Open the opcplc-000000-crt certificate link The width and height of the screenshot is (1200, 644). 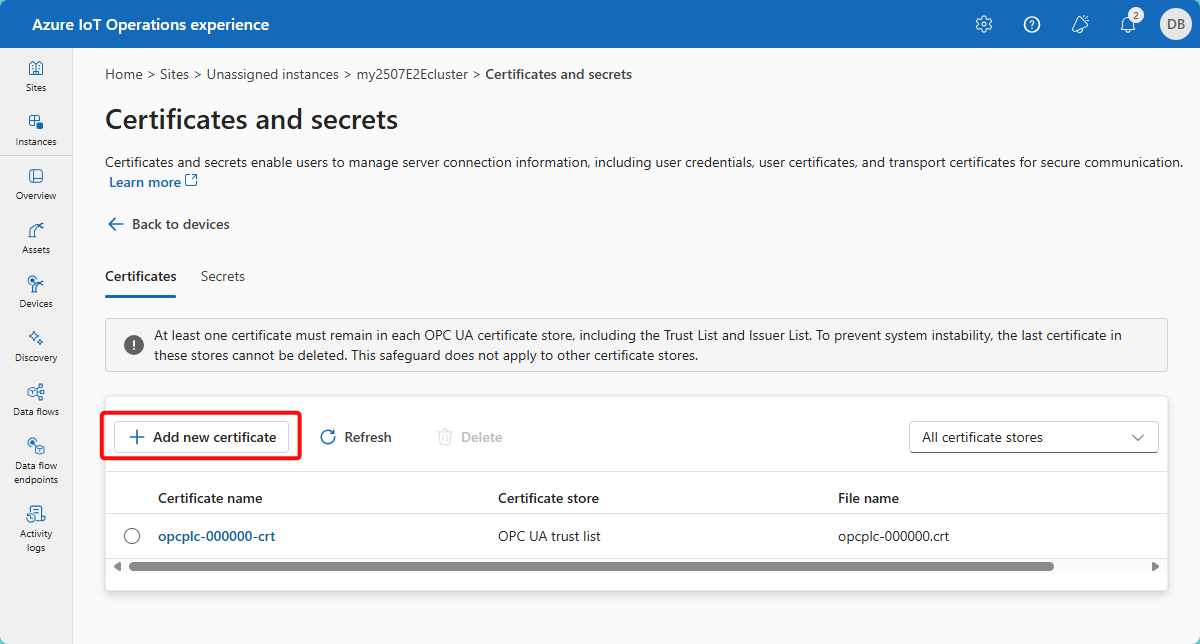point(216,536)
